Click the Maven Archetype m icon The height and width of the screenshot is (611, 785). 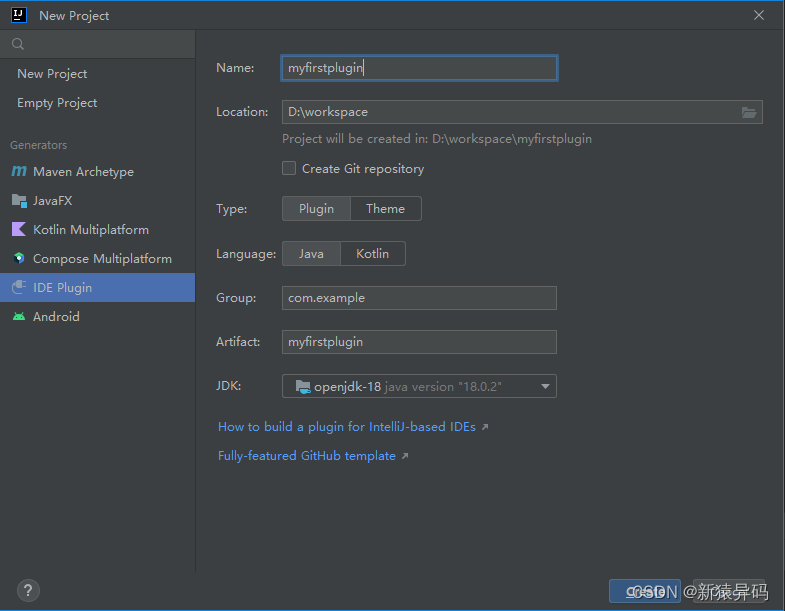pyautogui.click(x=19, y=171)
